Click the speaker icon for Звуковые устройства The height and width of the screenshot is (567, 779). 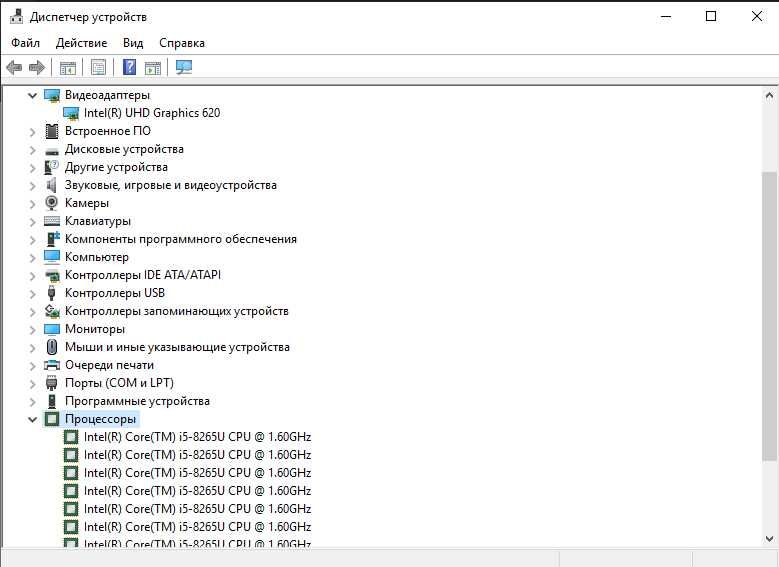pos(51,185)
